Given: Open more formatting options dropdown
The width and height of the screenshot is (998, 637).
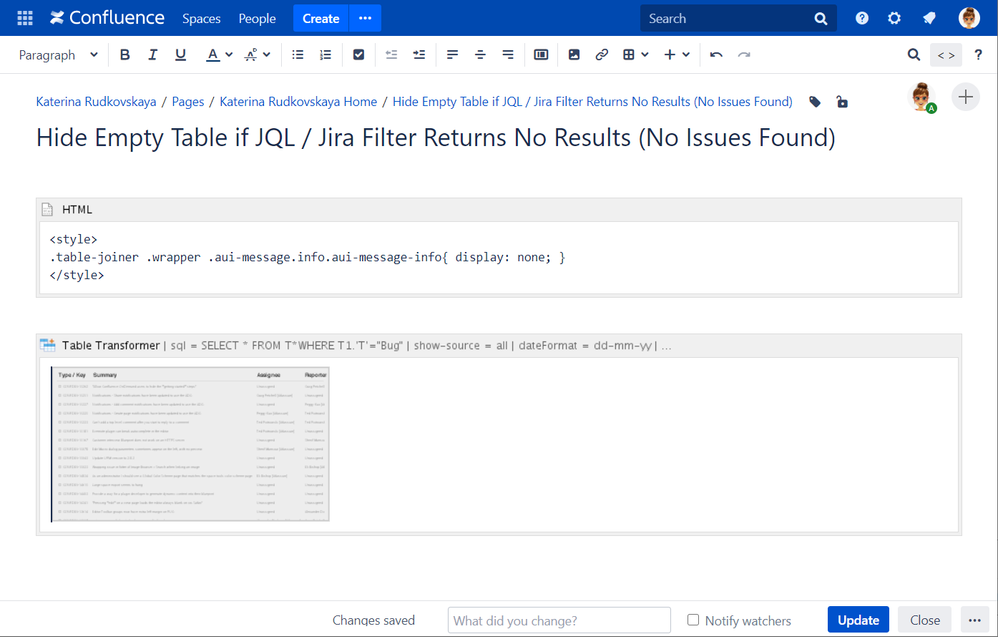Looking at the screenshot, I should [258, 55].
